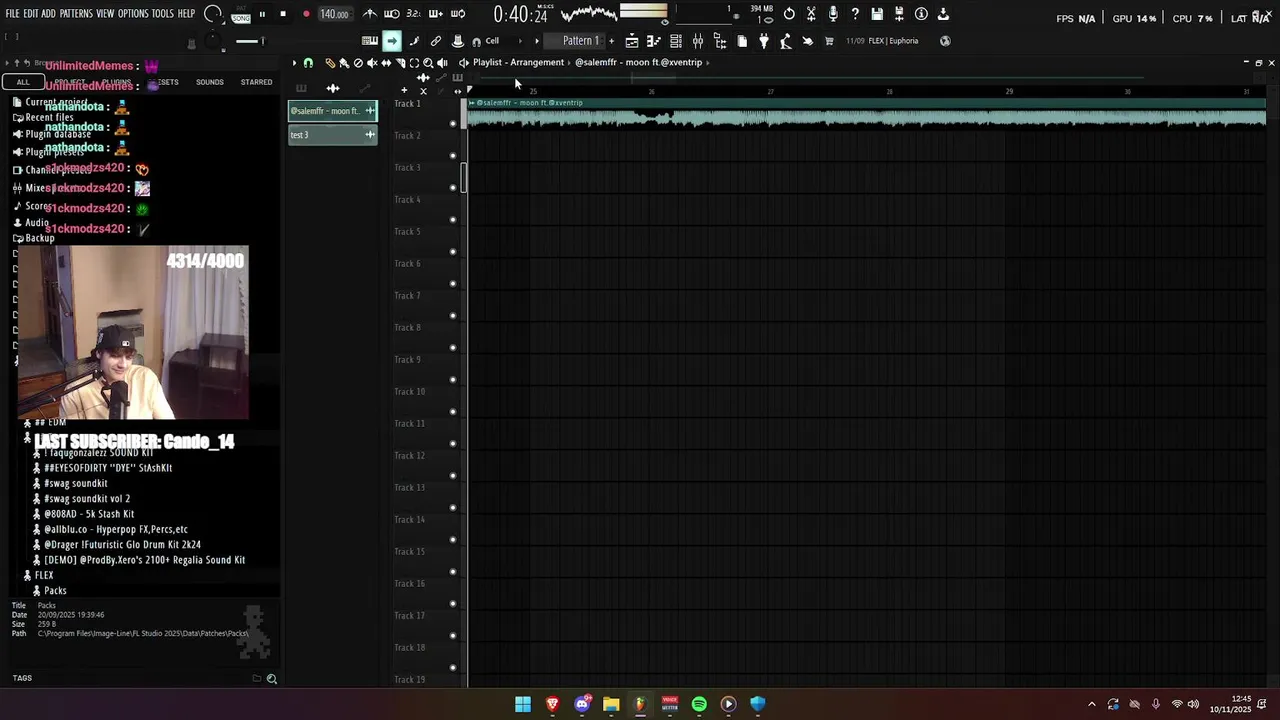The height and width of the screenshot is (720, 1280).
Task: Click the export/render download icon
Action: coord(943,14)
